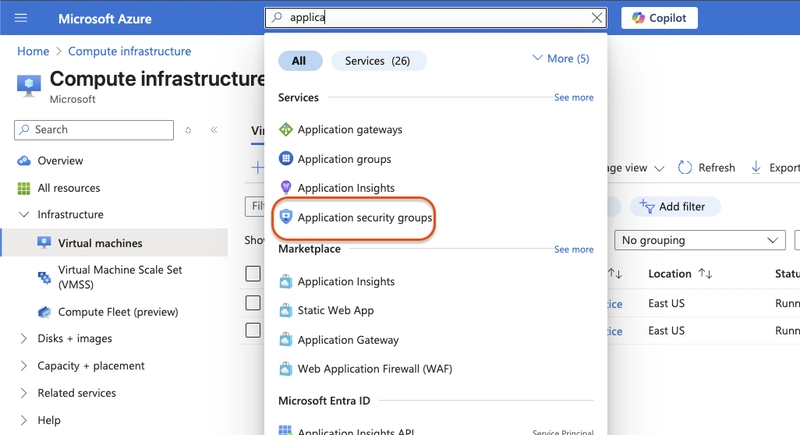Open Marketplace Application Insights result
Viewport: 800px width, 435px height.
point(346,282)
